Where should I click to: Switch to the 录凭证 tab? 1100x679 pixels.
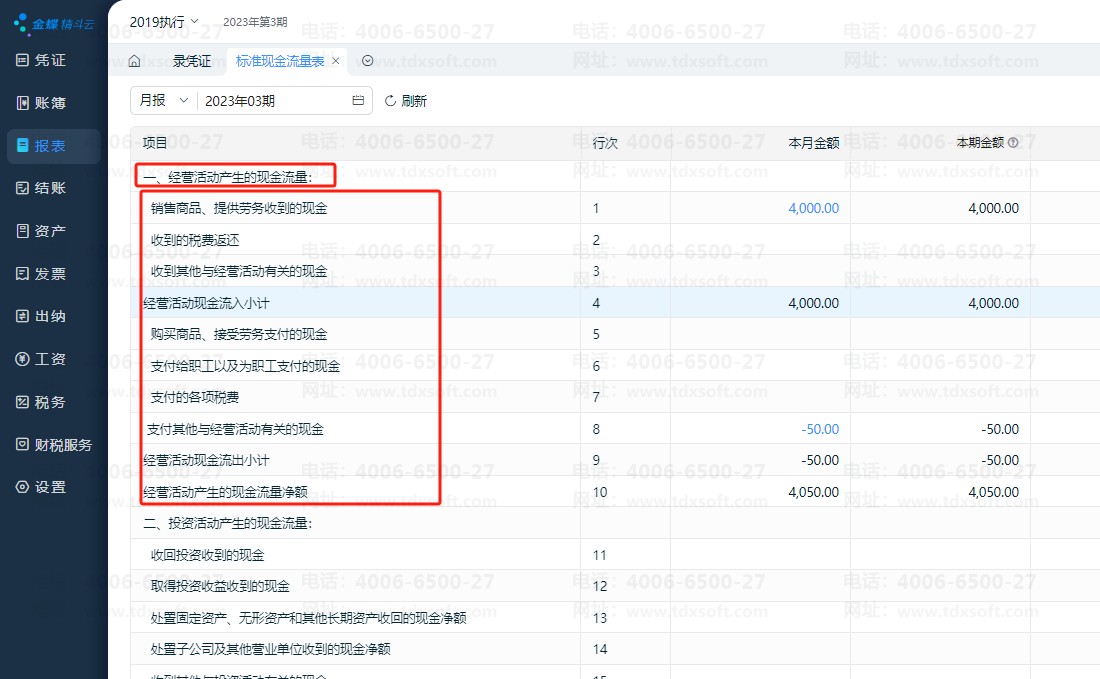coord(191,61)
